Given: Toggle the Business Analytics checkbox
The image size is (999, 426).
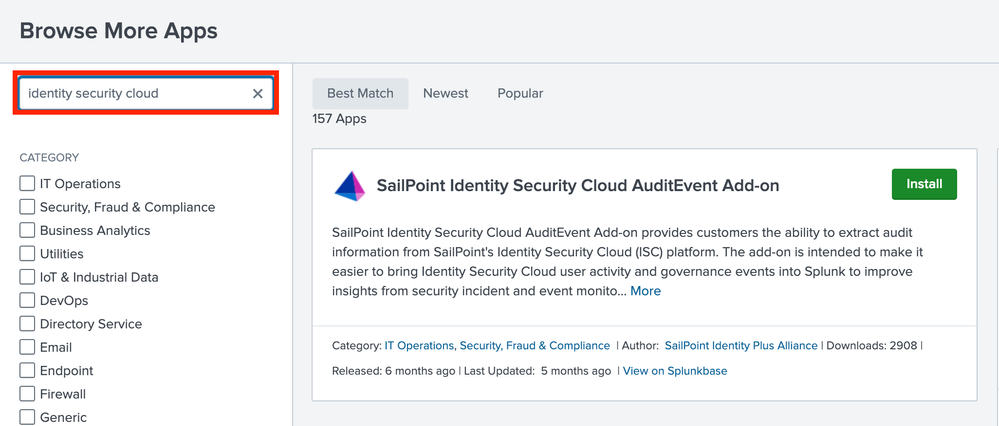Looking at the screenshot, I should point(27,230).
